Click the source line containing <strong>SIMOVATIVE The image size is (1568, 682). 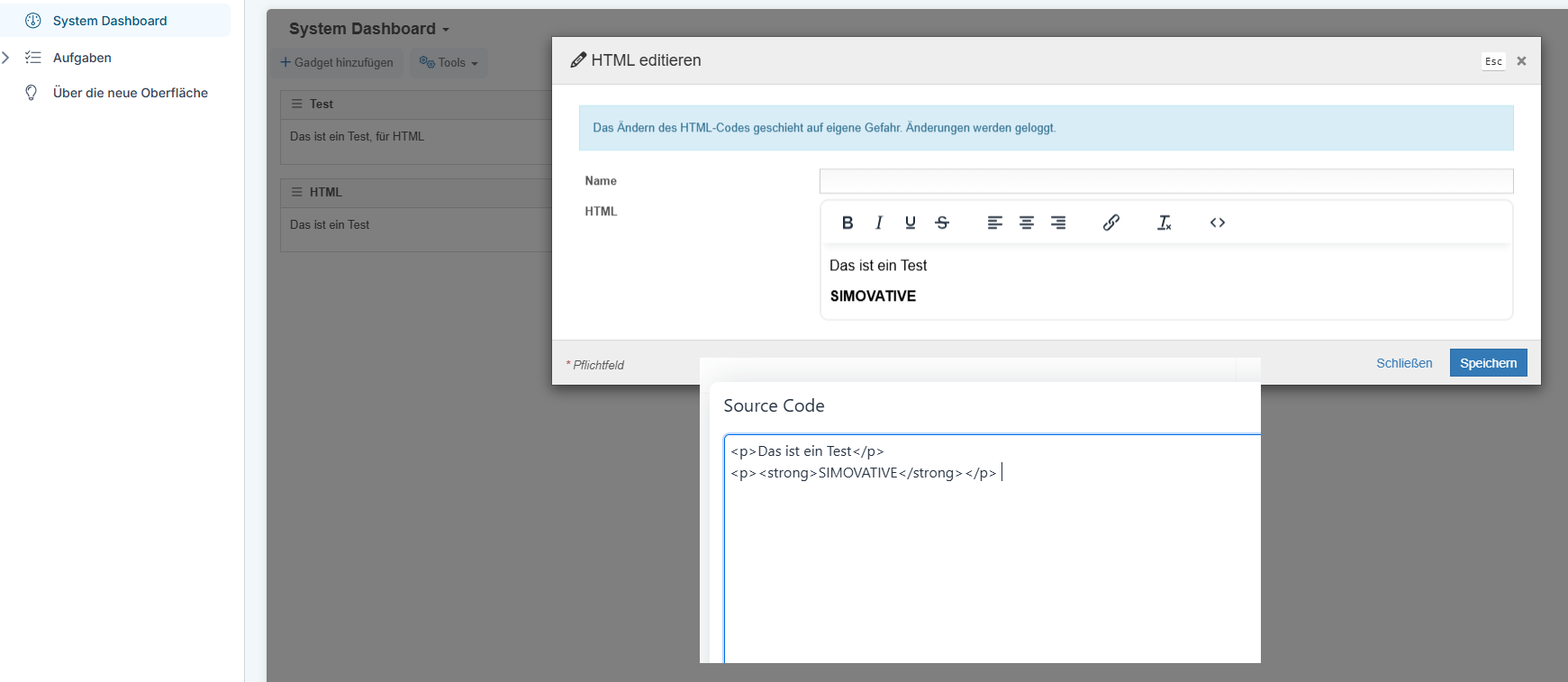click(x=864, y=472)
